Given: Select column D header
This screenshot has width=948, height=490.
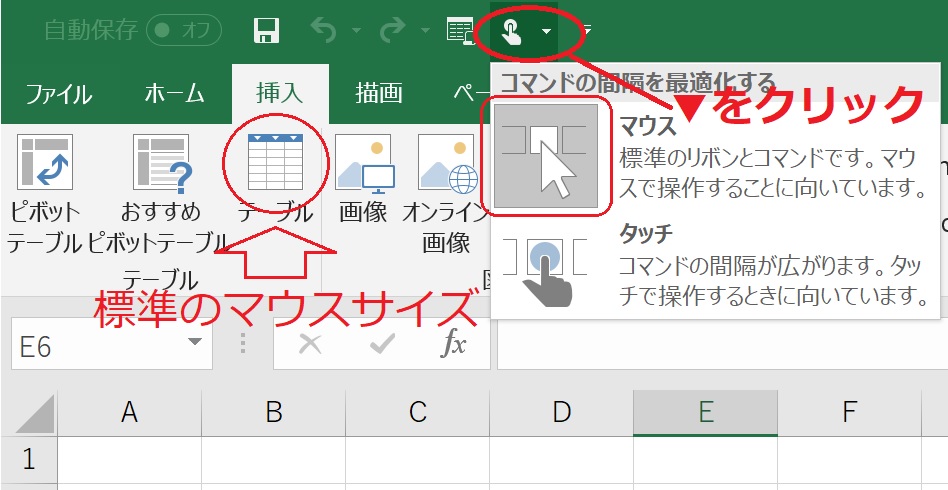Looking at the screenshot, I should 562,413.
